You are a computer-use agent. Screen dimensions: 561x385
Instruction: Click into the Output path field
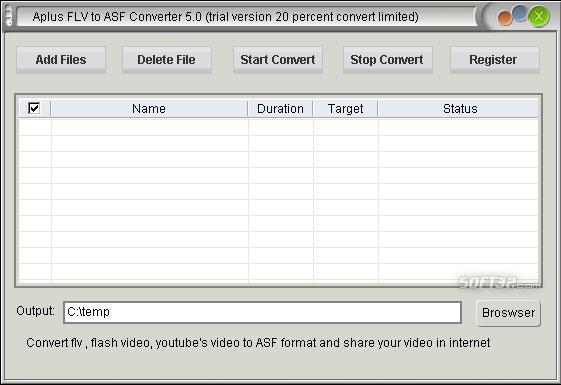click(x=262, y=312)
